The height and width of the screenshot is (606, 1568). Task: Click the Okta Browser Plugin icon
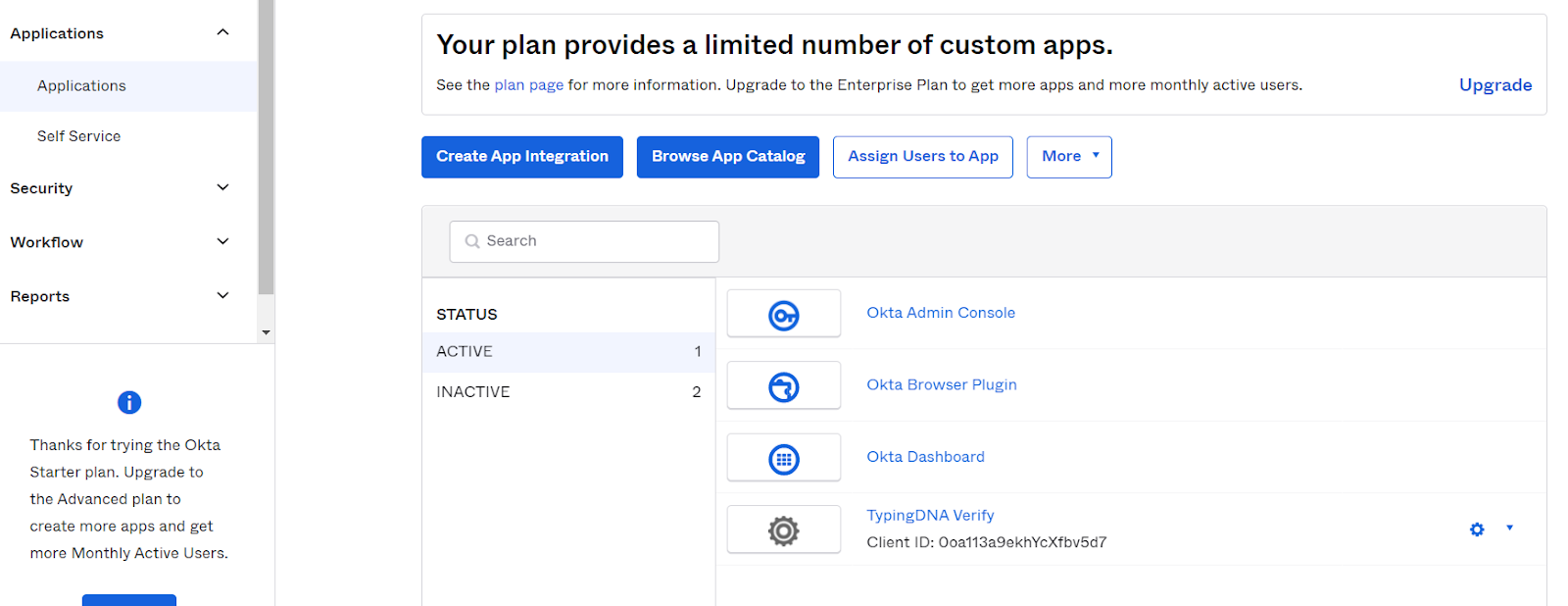(783, 387)
